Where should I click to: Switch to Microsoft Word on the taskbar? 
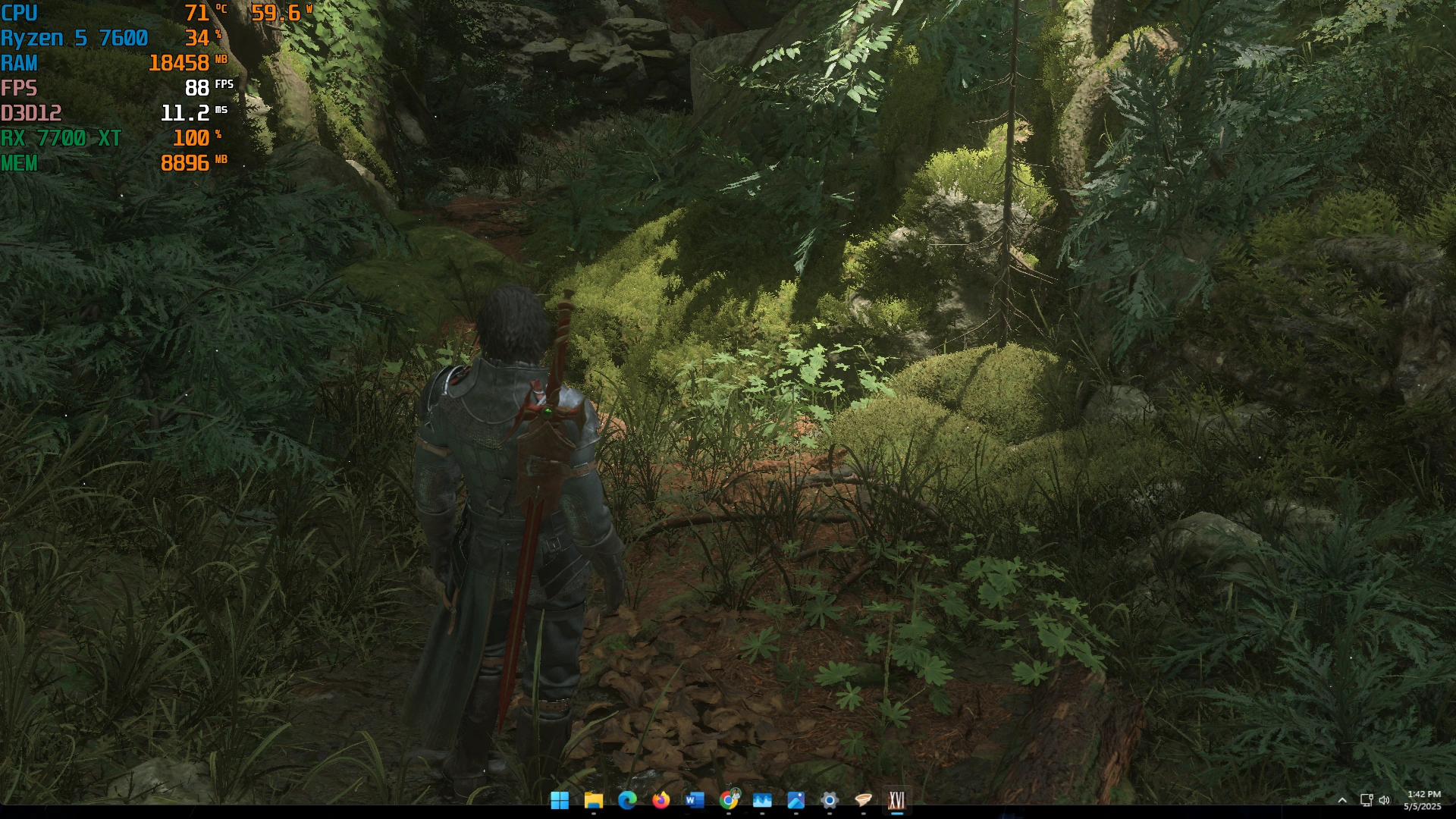(x=694, y=800)
